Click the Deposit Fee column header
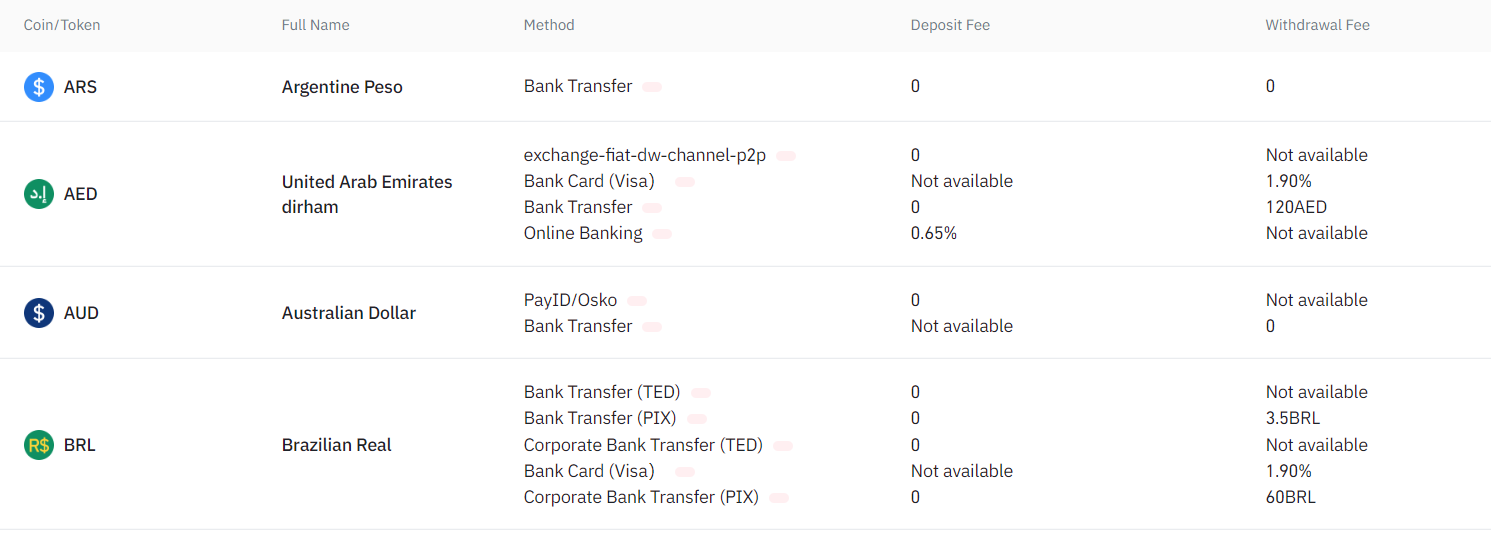This screenshot has height=536, width=1491. [950, 25]
